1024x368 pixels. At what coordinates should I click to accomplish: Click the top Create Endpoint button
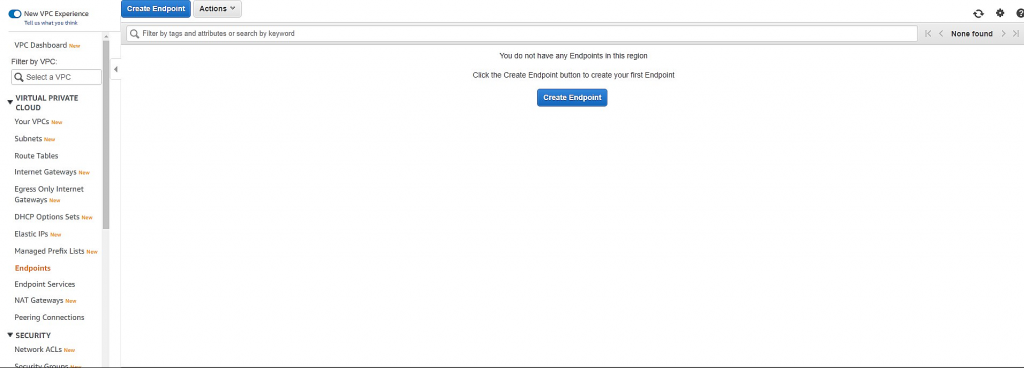pyautogui.click(x=156, y=8)
